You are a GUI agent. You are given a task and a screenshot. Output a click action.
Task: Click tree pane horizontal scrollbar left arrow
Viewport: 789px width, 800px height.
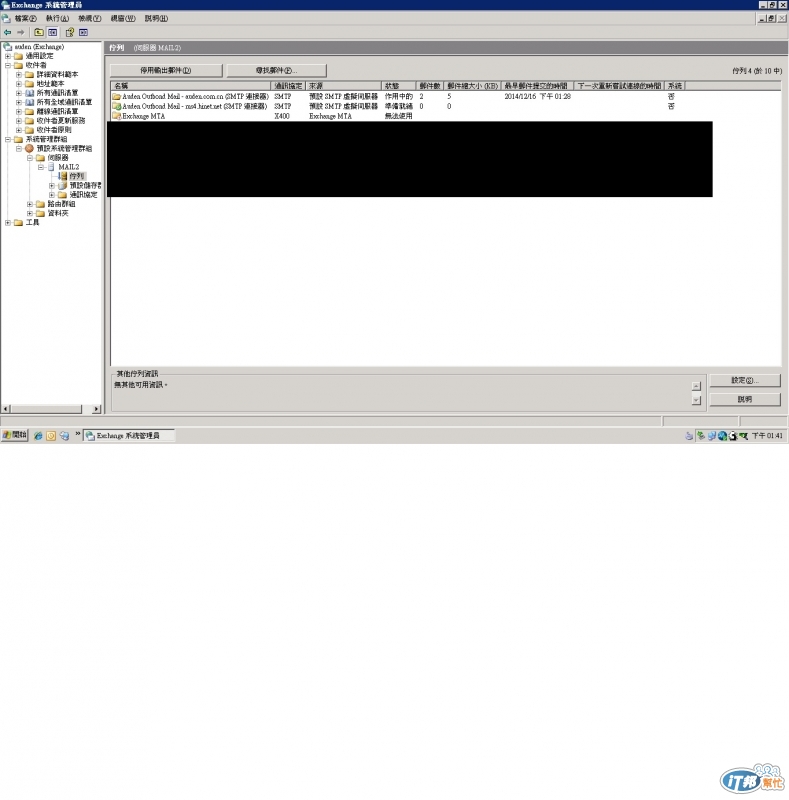point(6,409)
